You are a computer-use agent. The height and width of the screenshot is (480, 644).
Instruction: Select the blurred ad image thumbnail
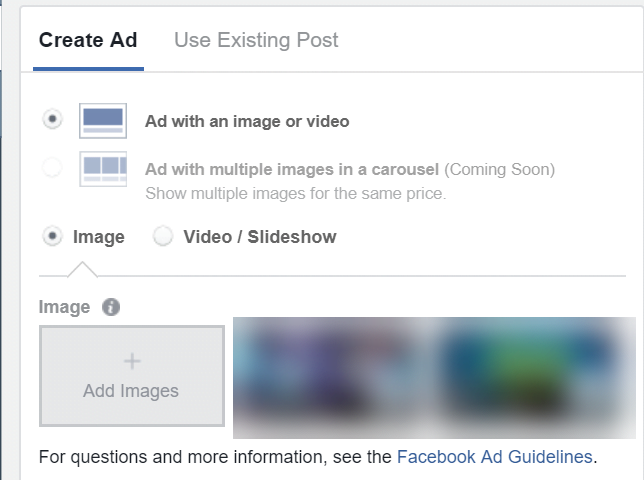pos(434,378)
